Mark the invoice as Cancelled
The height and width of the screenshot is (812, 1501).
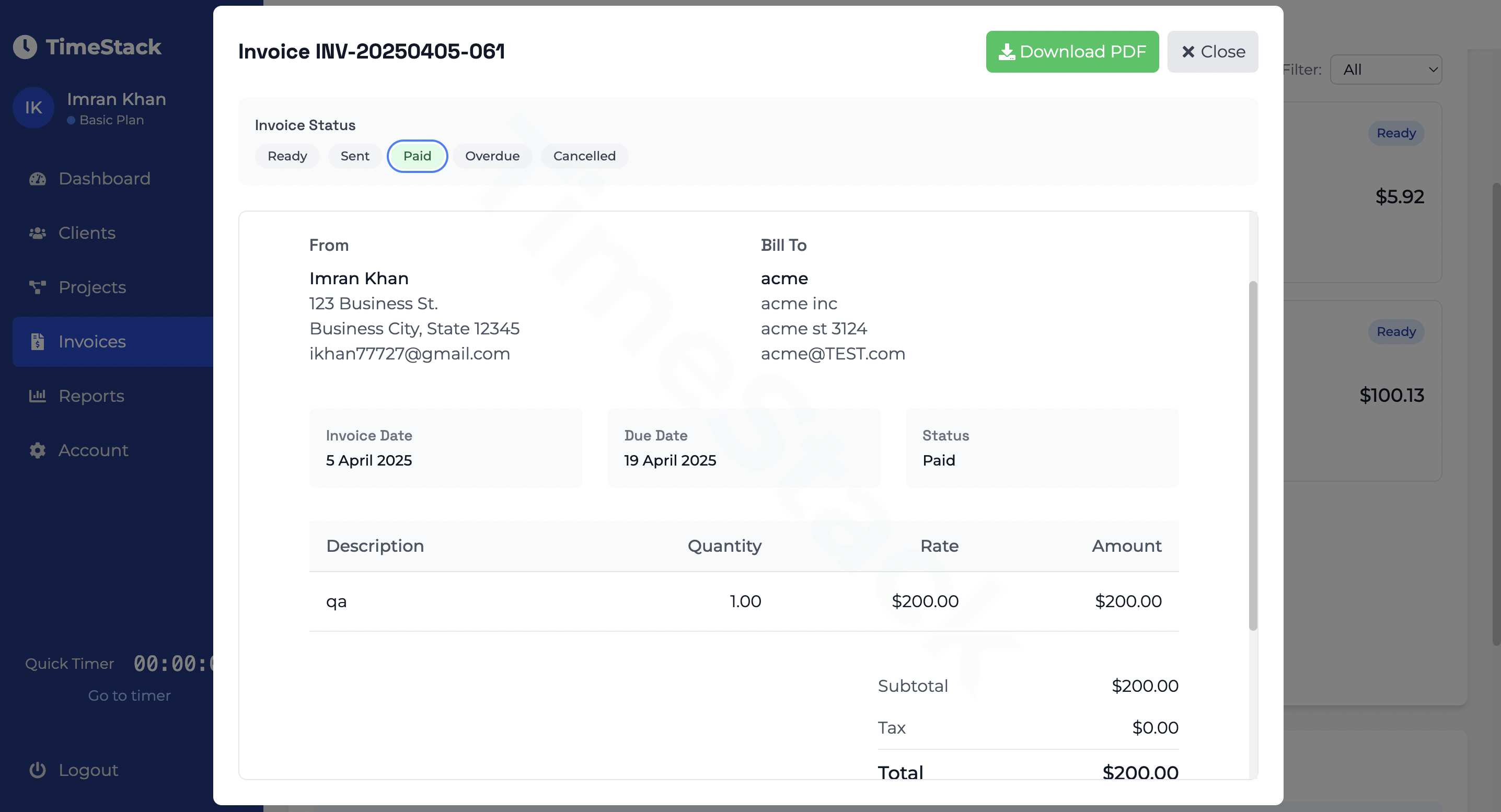584,156
